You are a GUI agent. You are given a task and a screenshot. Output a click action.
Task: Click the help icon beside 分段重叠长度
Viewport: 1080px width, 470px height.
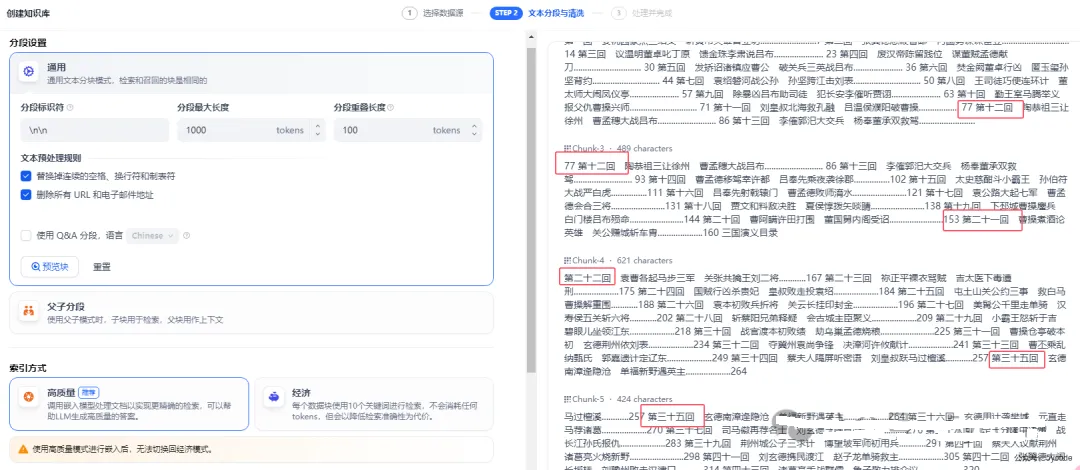click(x=391, y=108)
